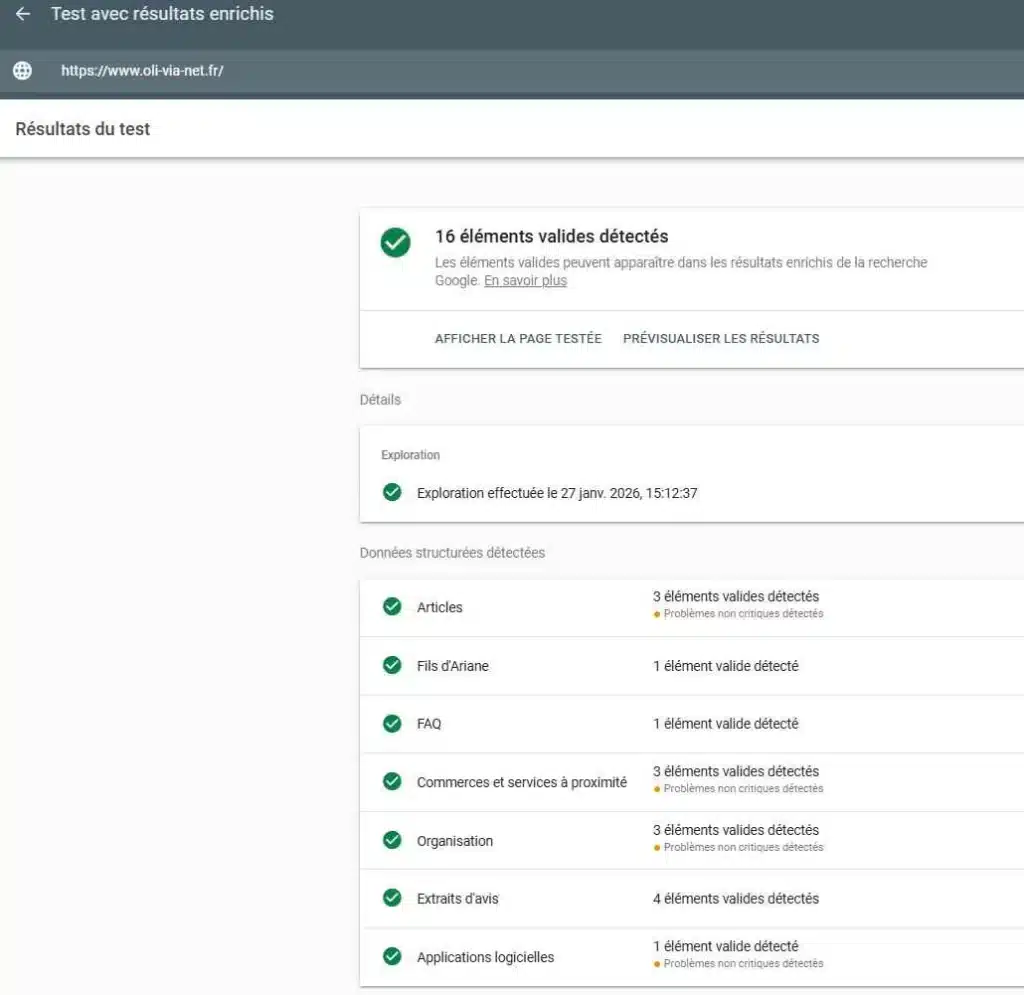The image size is (1024, 995).
Task: Click the globe icon next to the URL
Action: 21,70
